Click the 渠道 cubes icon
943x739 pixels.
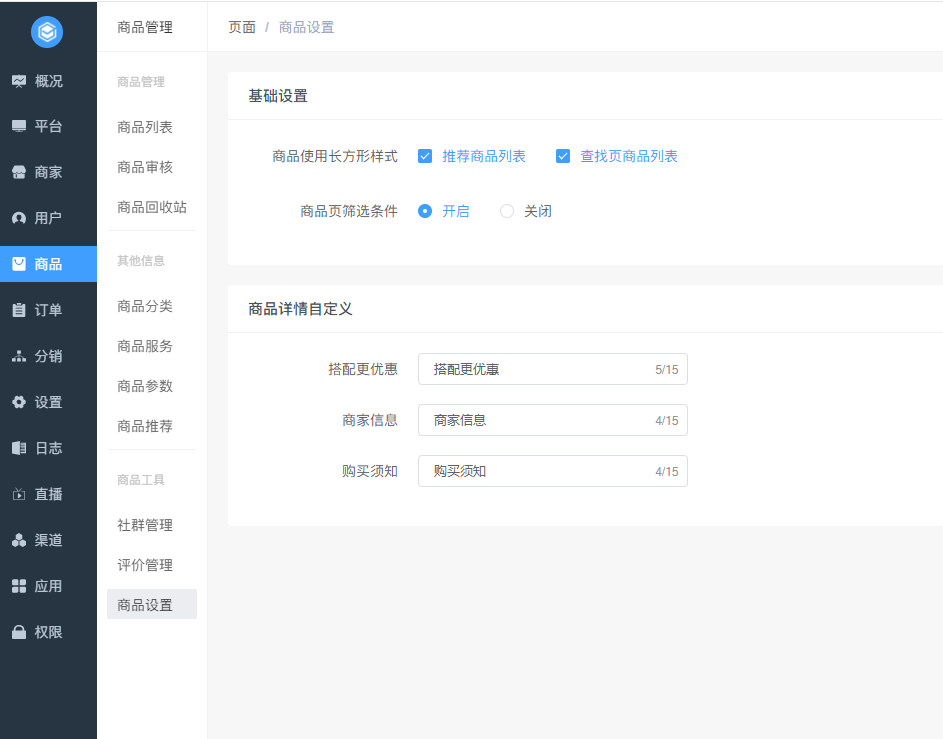19,540
